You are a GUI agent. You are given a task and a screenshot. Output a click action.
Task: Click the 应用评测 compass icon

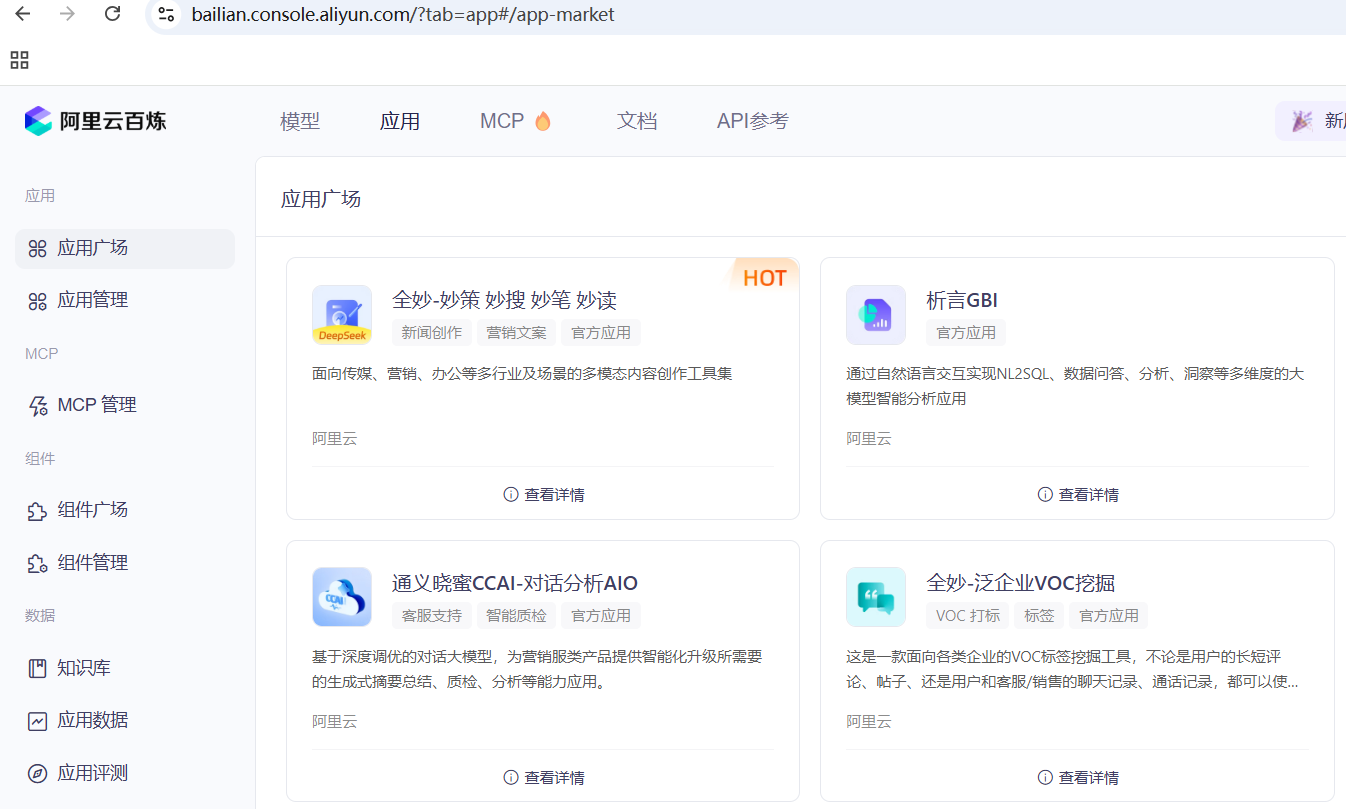pos(38,774)
